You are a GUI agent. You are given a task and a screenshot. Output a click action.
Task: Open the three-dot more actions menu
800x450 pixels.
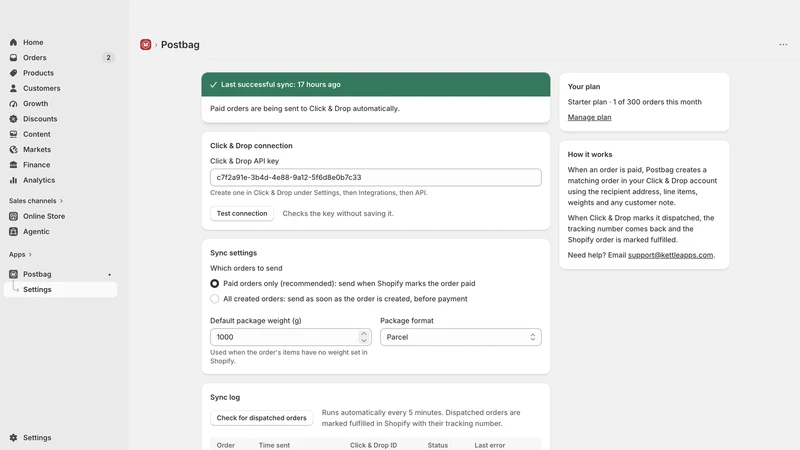coord(783,45)
